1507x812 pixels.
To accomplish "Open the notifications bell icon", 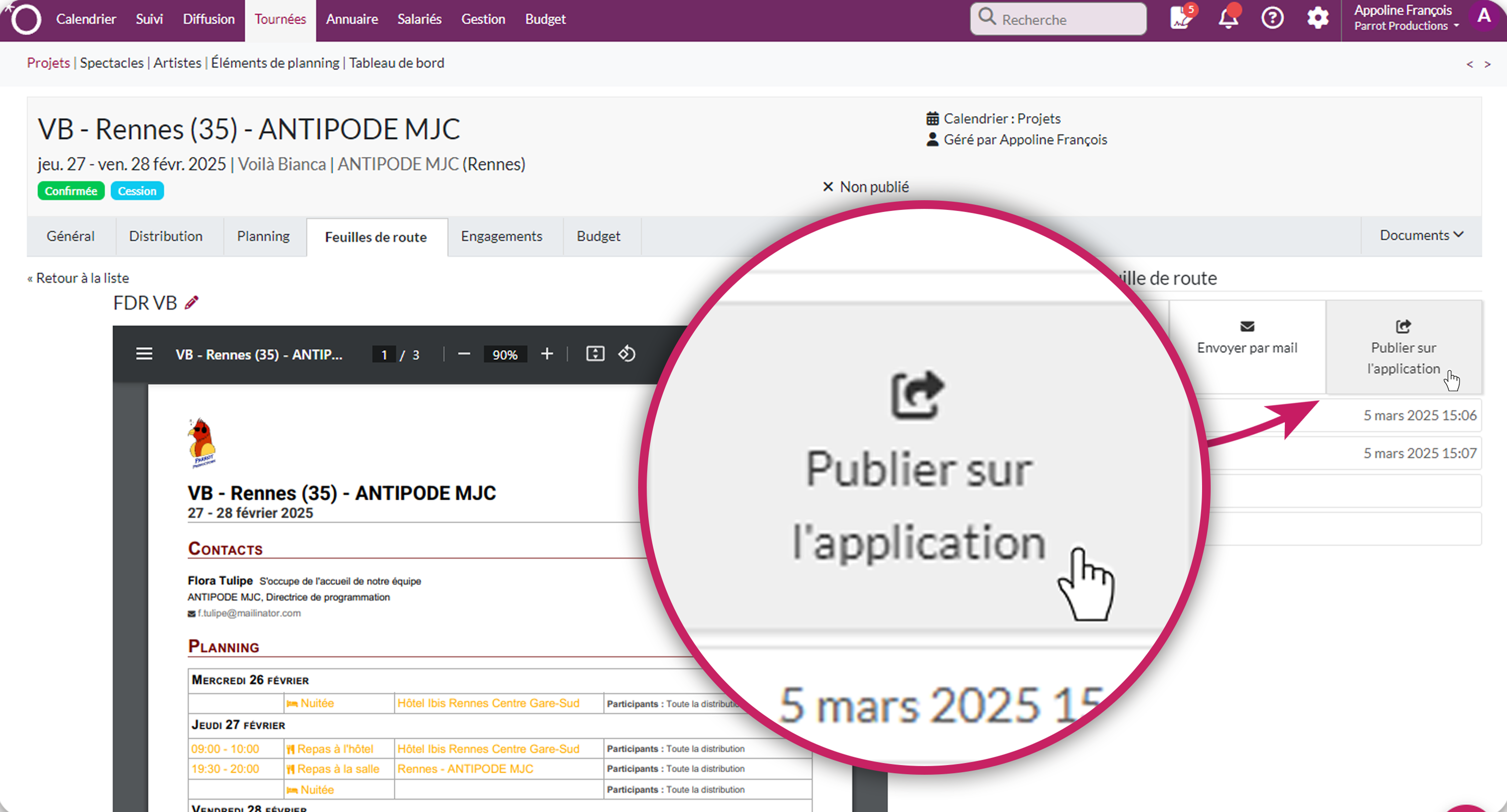I will pos(1228,18).
